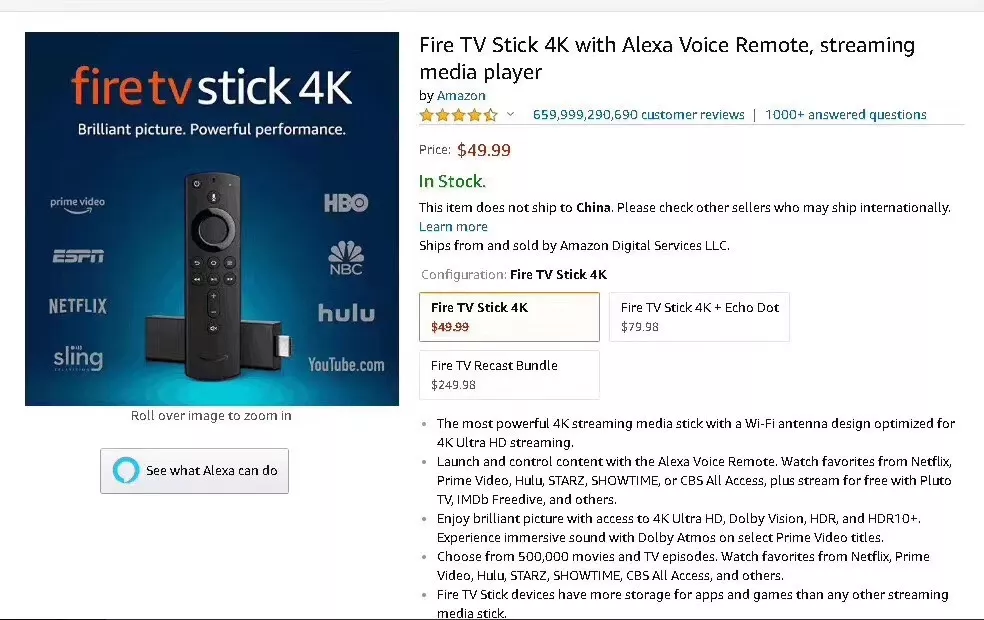984x620 pixels.
Task: Click the sling logo in product image
Action: (78, 358)
